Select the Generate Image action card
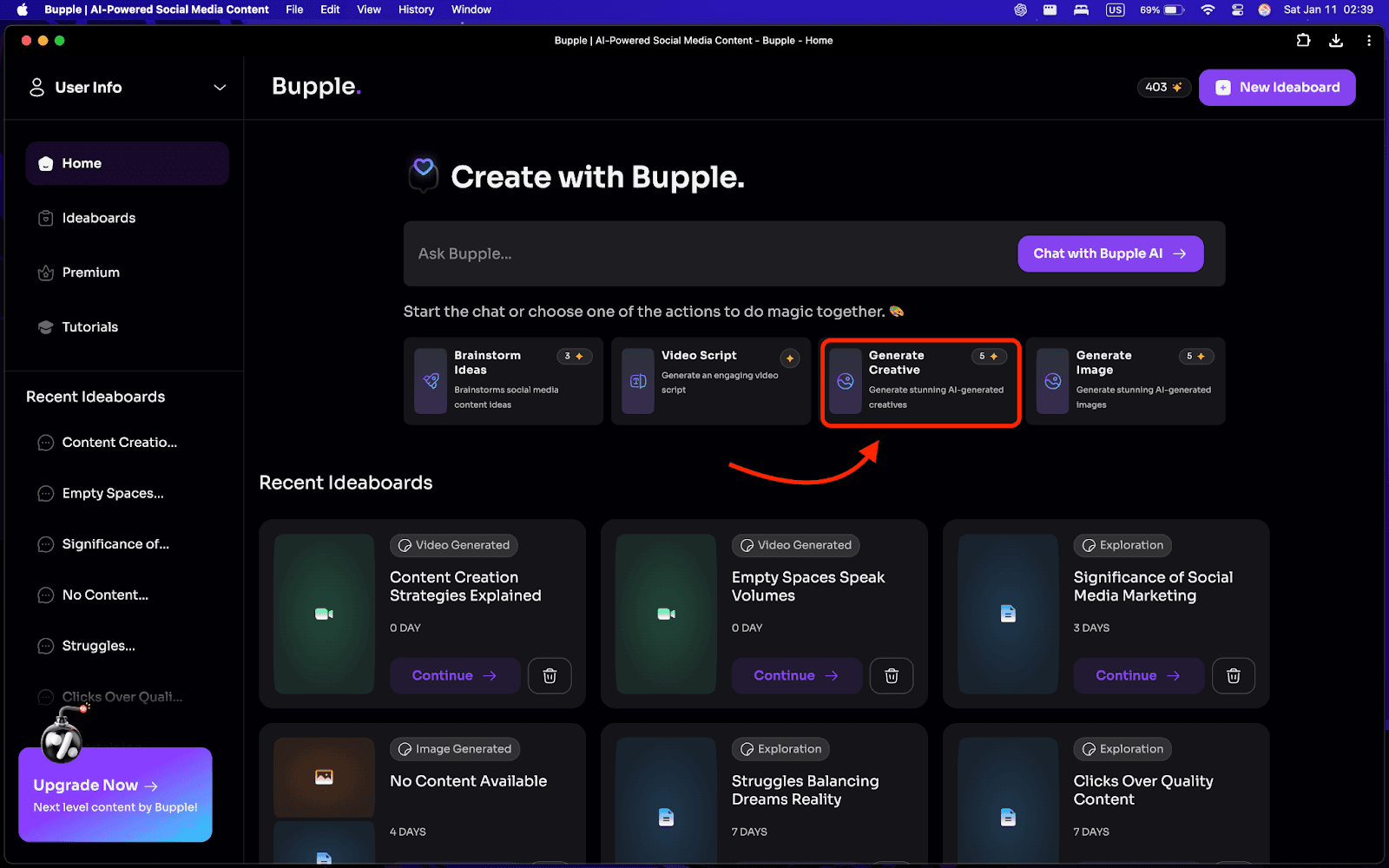Screen dimensions: 1389x868 coord(1126,381)
